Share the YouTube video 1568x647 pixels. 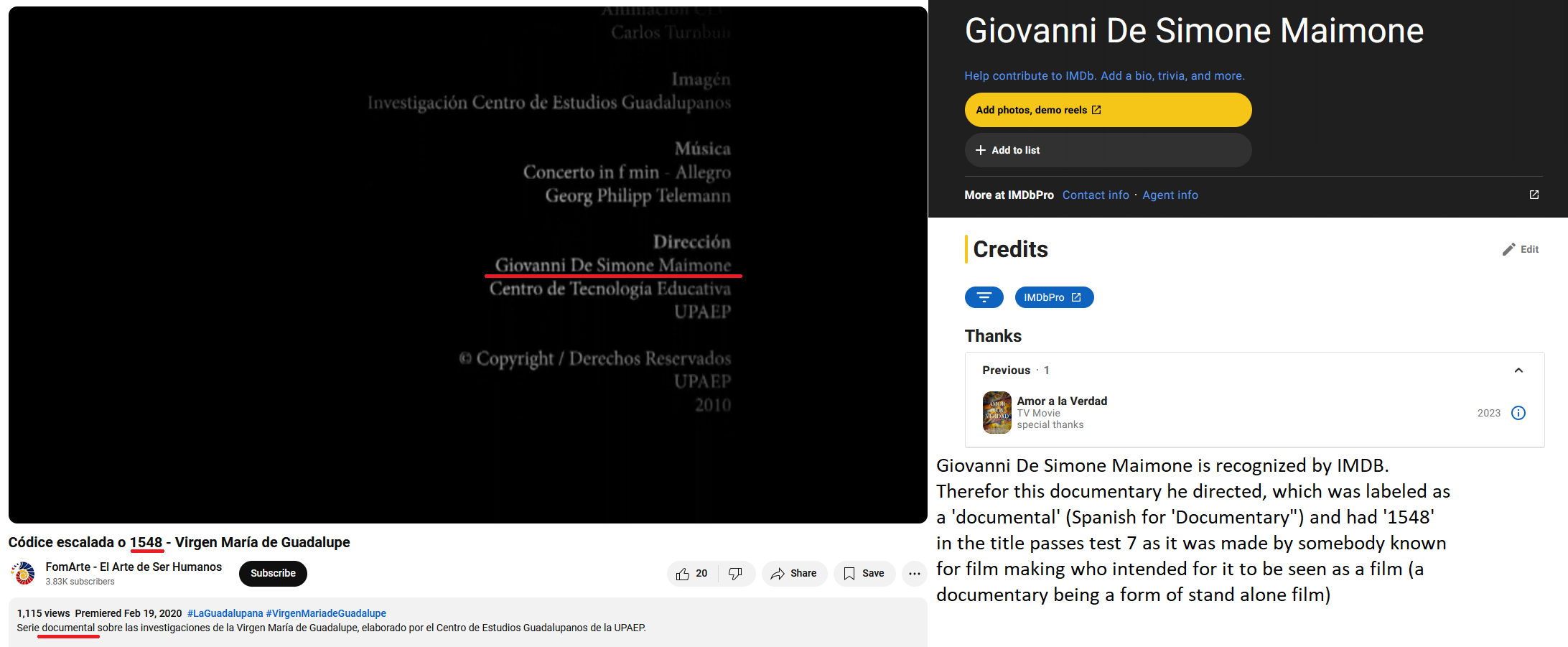tap(794, 573)
